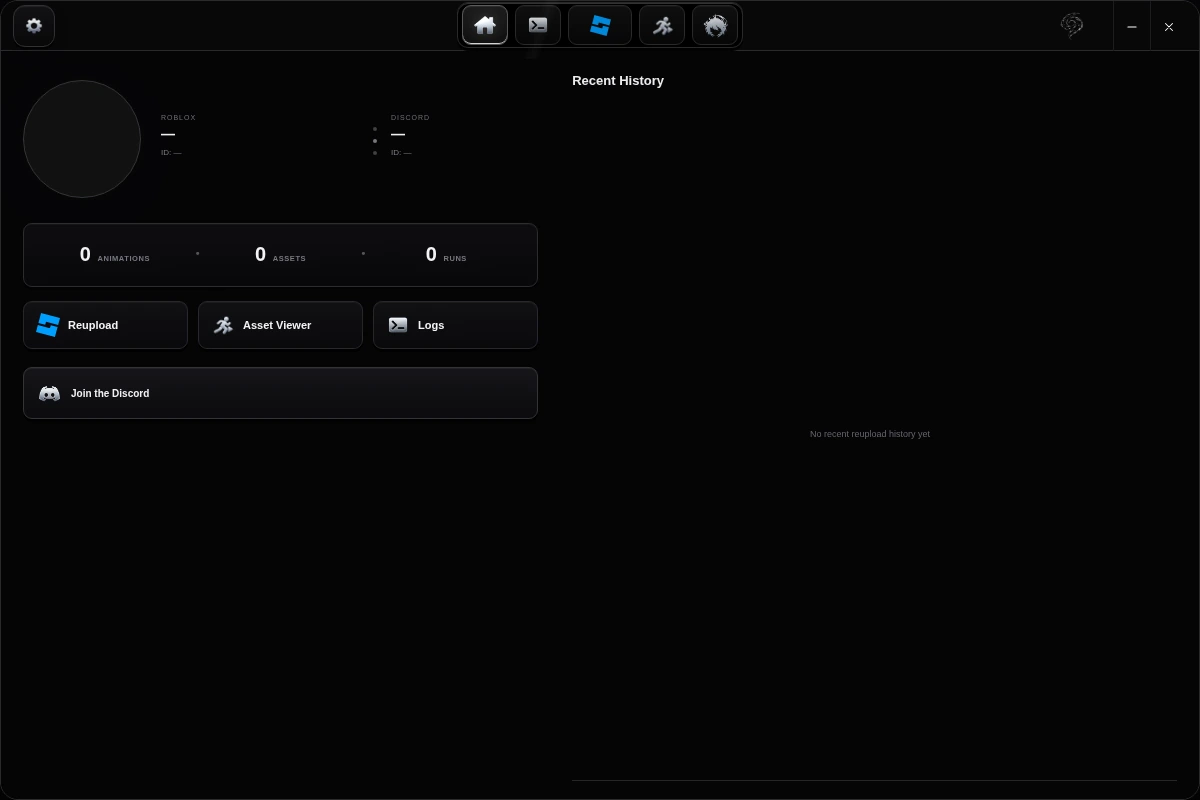
Task: Click the terminal icon in Logs button
Action: click(x=398, y=325)
